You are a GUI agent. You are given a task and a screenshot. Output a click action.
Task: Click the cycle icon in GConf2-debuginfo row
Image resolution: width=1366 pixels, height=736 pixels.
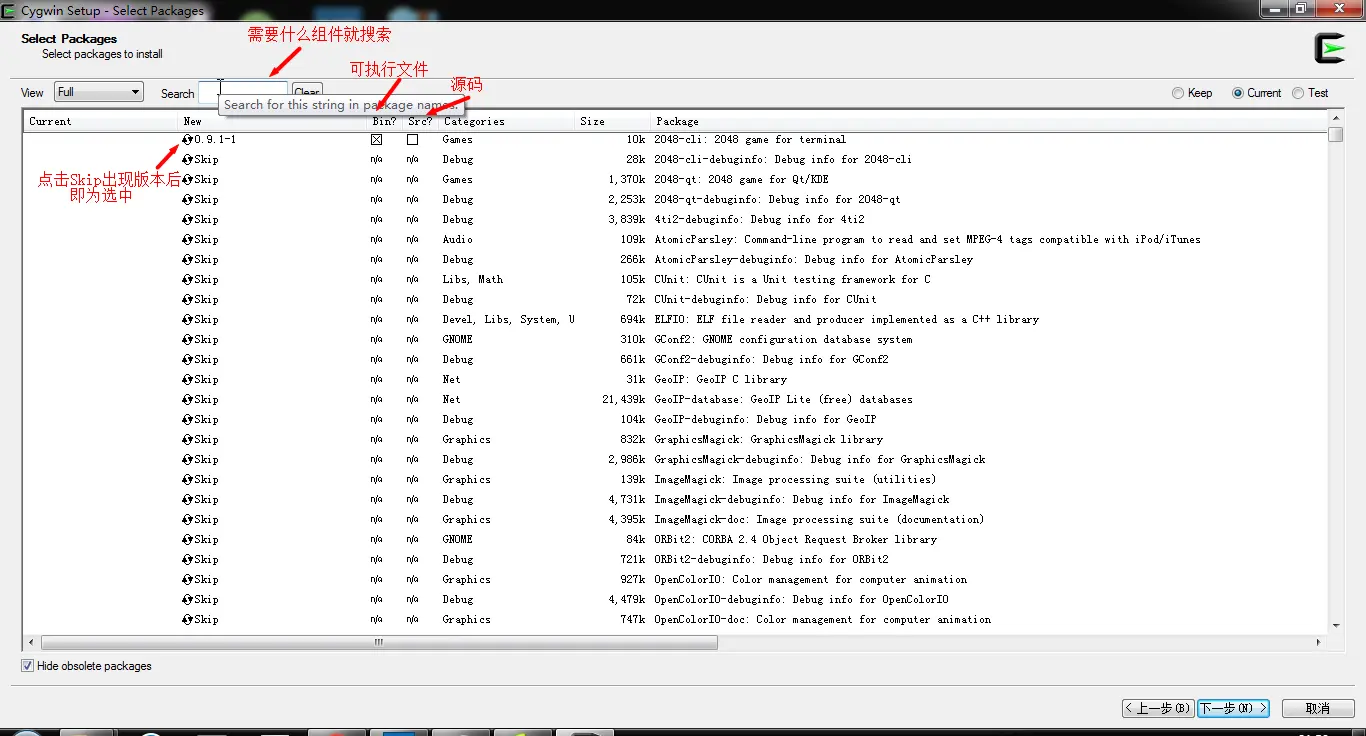point(187,359)
